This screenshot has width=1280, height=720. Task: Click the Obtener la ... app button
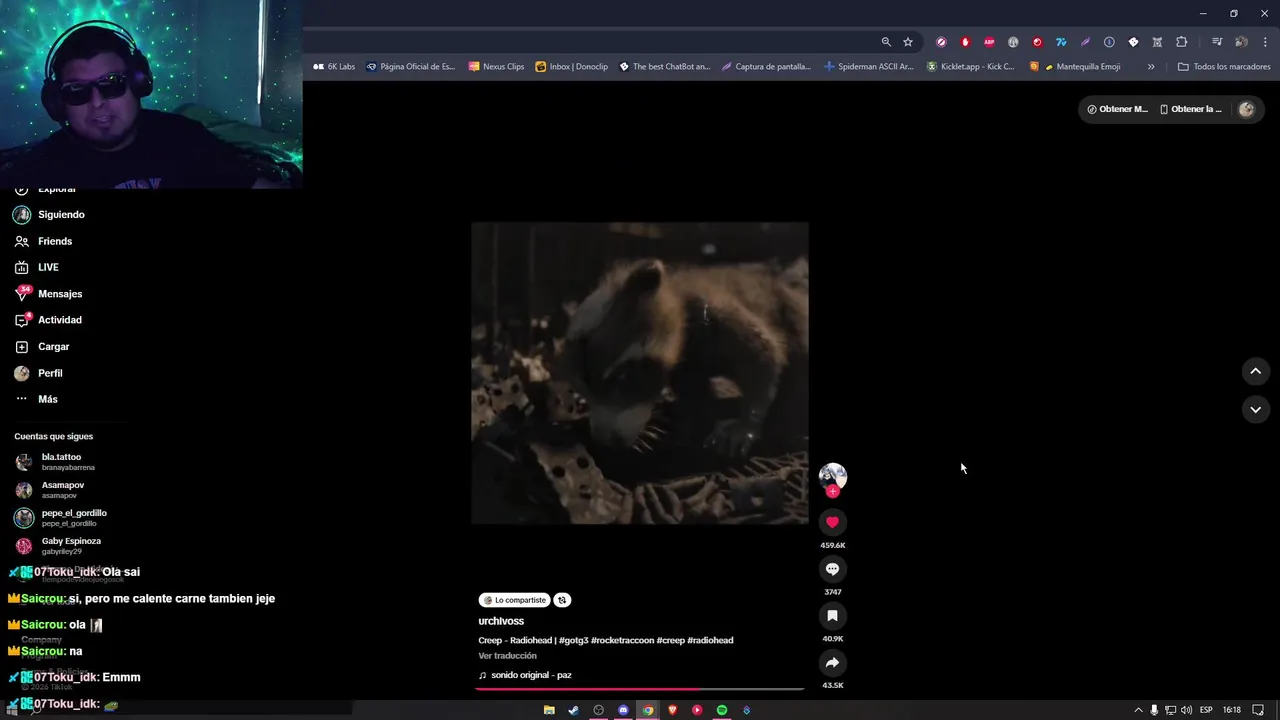pos(1190,109)
